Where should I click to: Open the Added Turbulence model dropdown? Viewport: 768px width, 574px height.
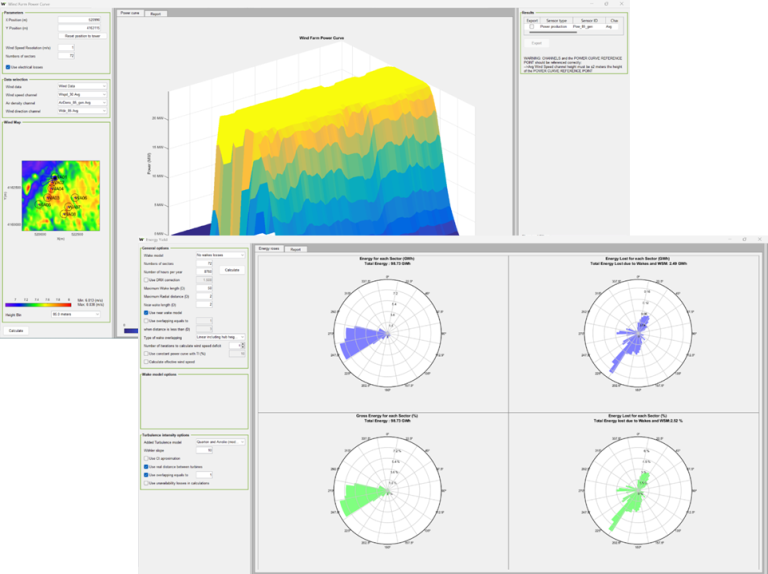[220, 441]
